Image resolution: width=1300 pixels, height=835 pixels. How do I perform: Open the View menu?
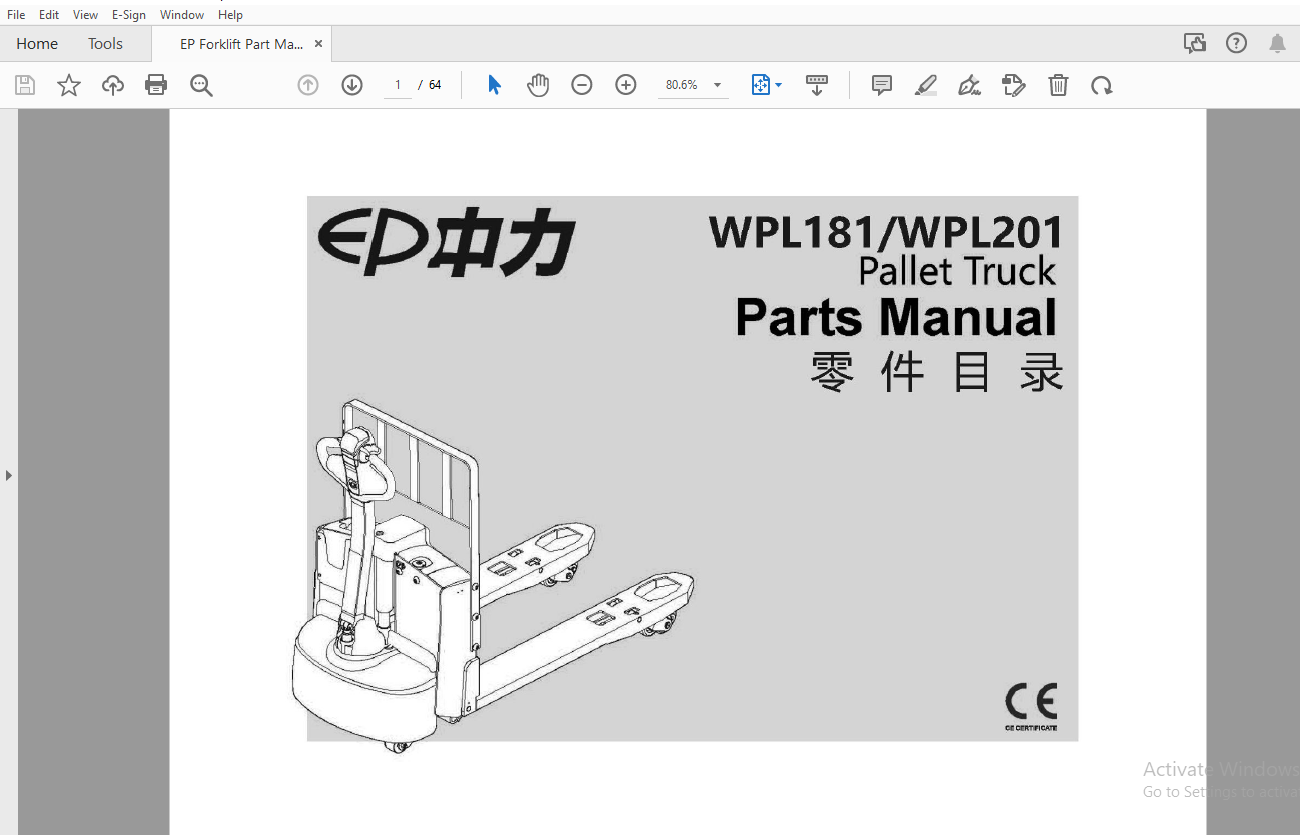86,15
